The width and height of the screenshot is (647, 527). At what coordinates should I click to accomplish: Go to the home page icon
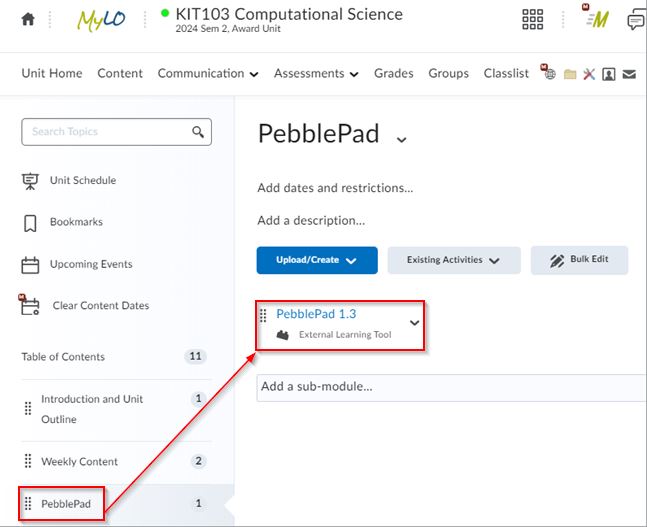point(28,19)
